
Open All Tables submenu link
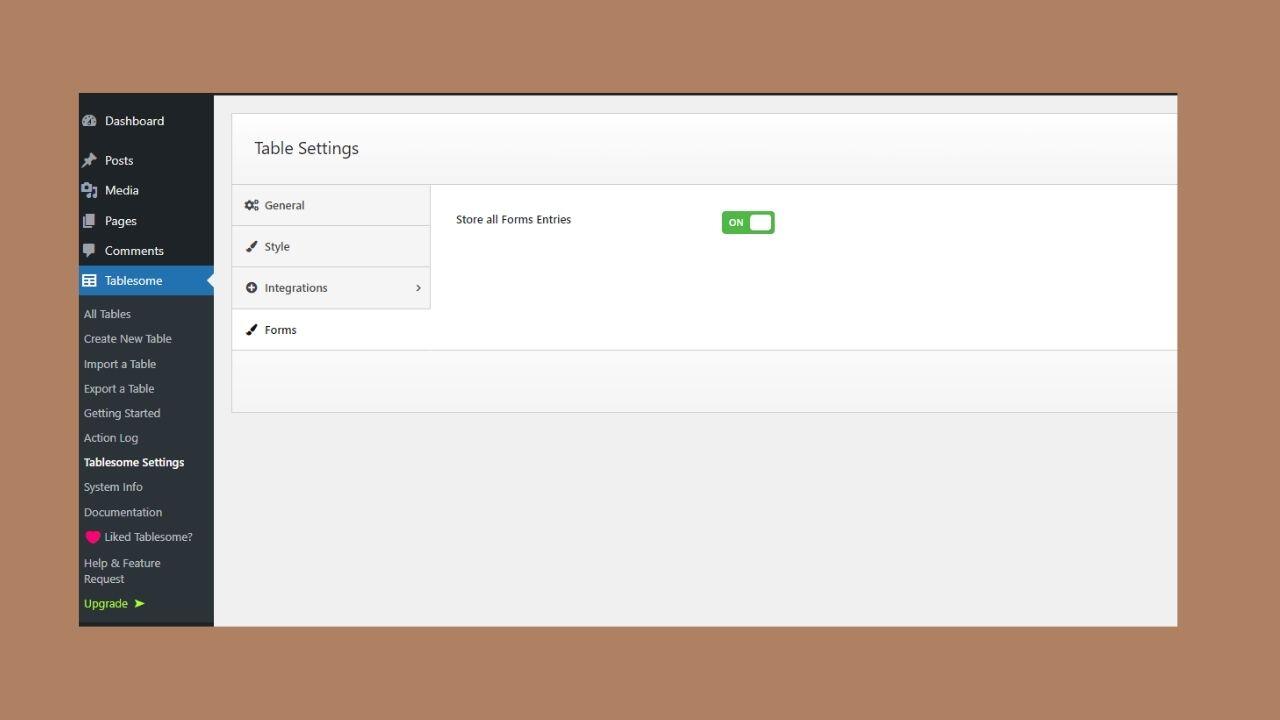click(107, 314)
